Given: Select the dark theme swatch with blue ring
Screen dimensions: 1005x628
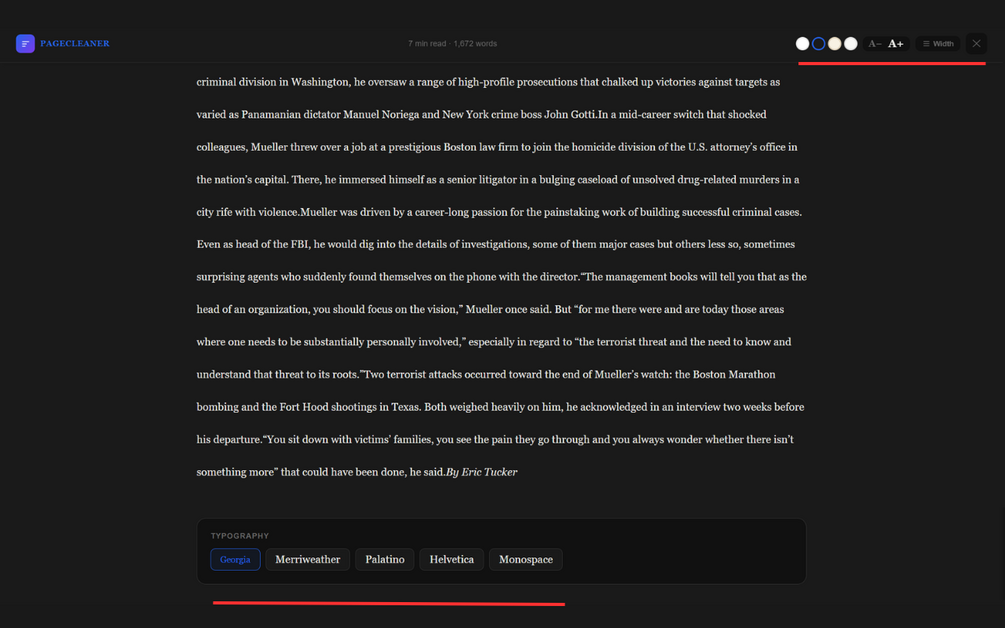Looking at the screenshot, I should tap(818, 44).
